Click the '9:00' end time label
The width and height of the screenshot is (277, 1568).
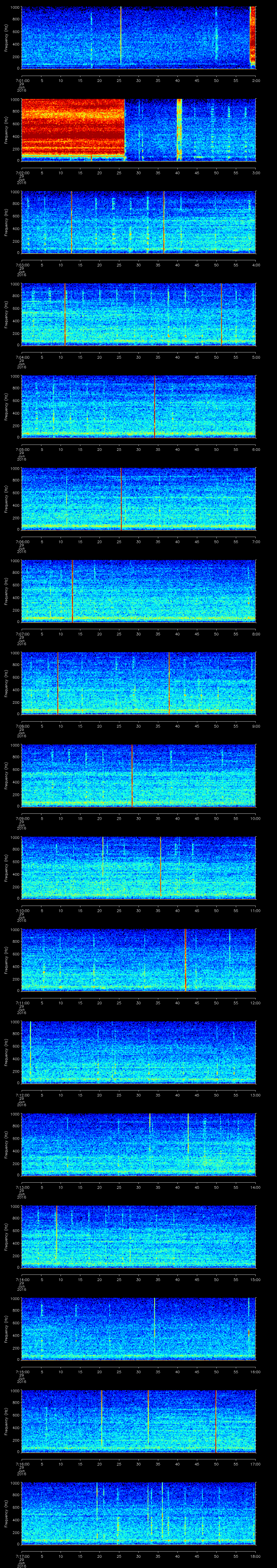[256, 726]
